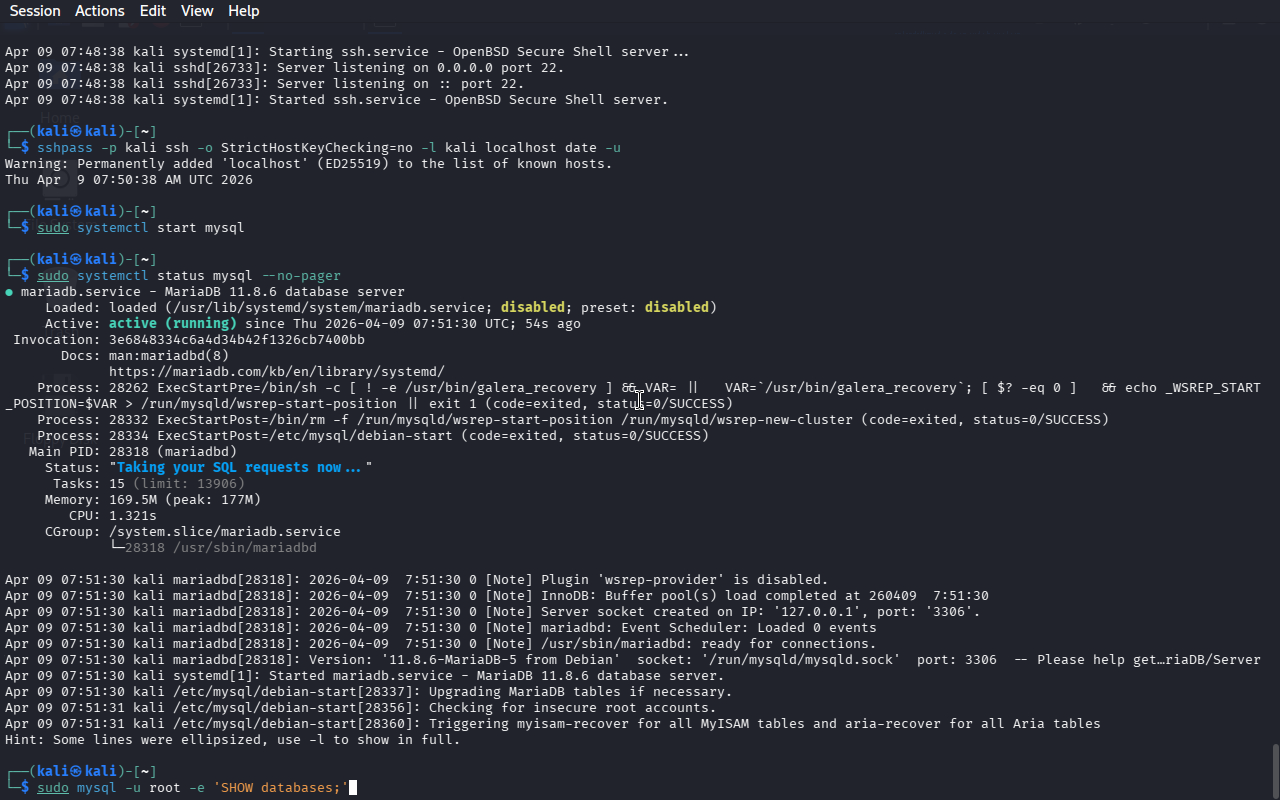Open the Actions menu
This screenshot has width=1280, height=800.
point(100,11)
